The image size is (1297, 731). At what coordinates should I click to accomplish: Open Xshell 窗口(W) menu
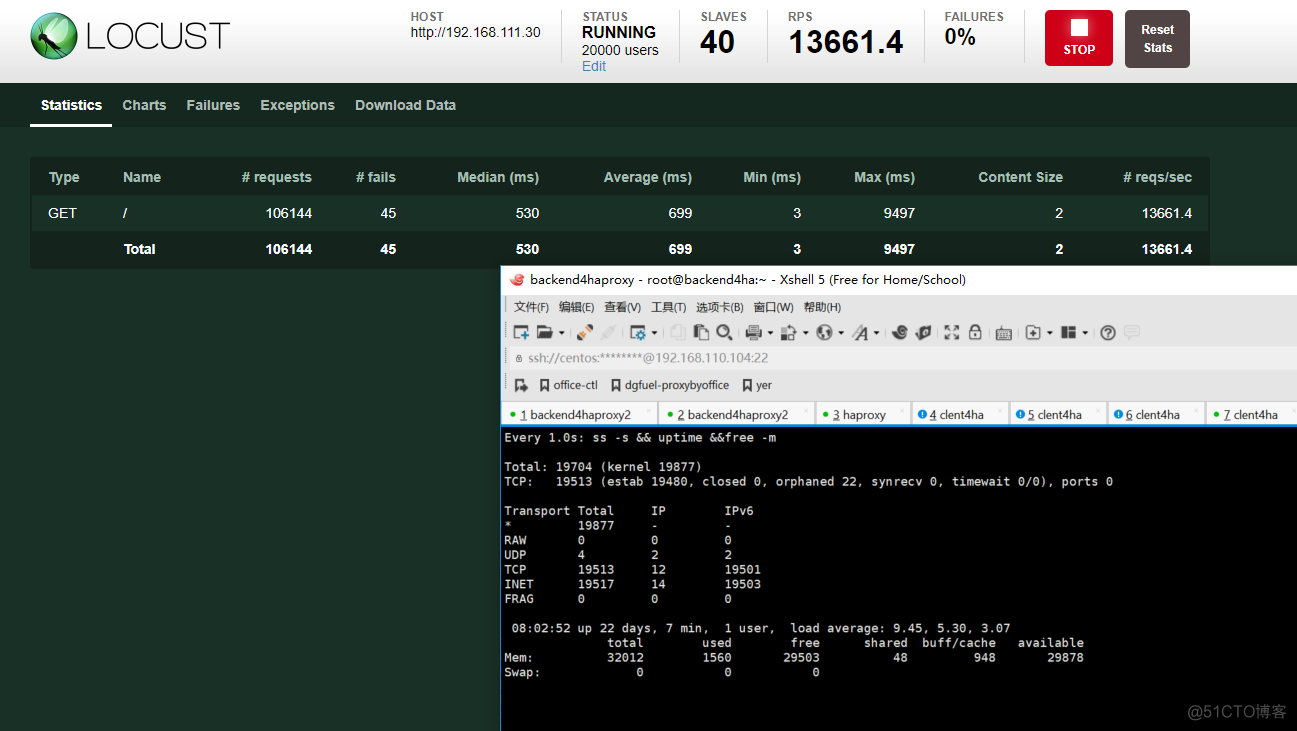click(773, 307)
